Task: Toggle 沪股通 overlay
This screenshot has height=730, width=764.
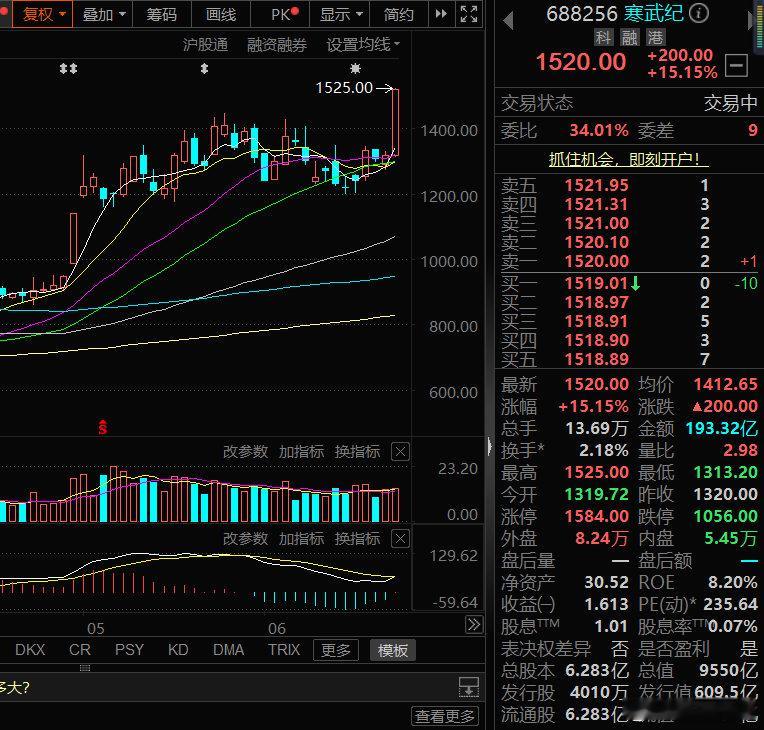Action: tap(205, 45)
